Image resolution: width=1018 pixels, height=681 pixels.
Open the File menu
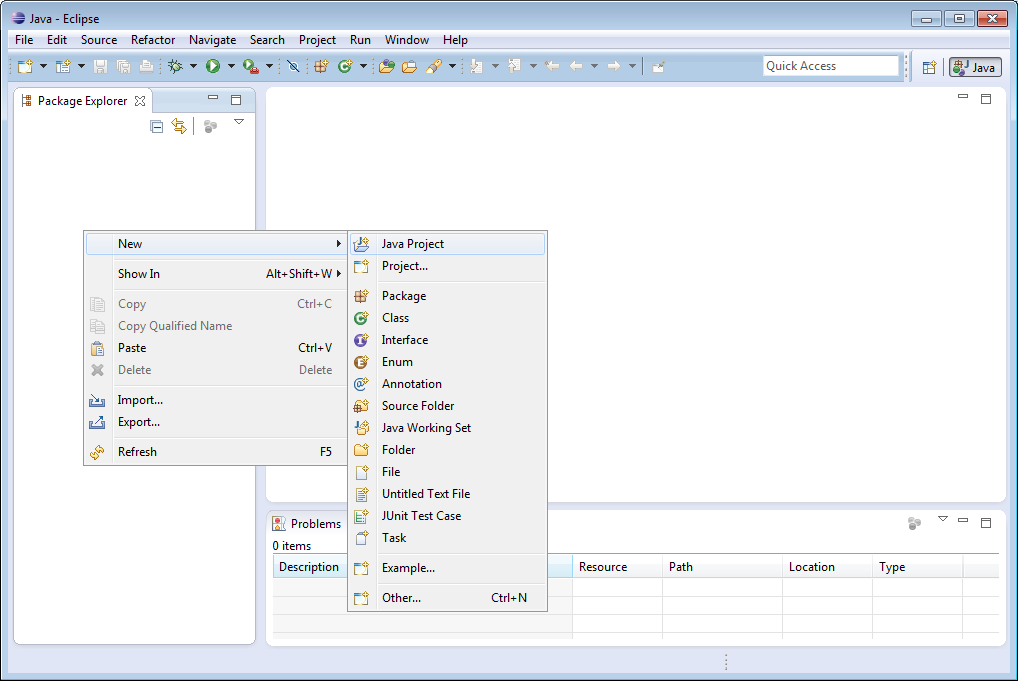coord(24,40)
